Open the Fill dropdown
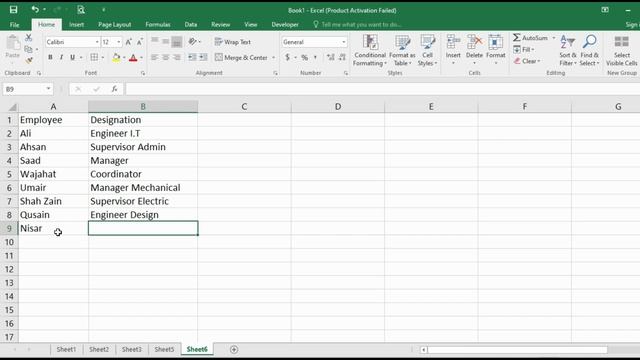Image resolution: width=640 pixels, height=360 pixels. tap(524, 49)
